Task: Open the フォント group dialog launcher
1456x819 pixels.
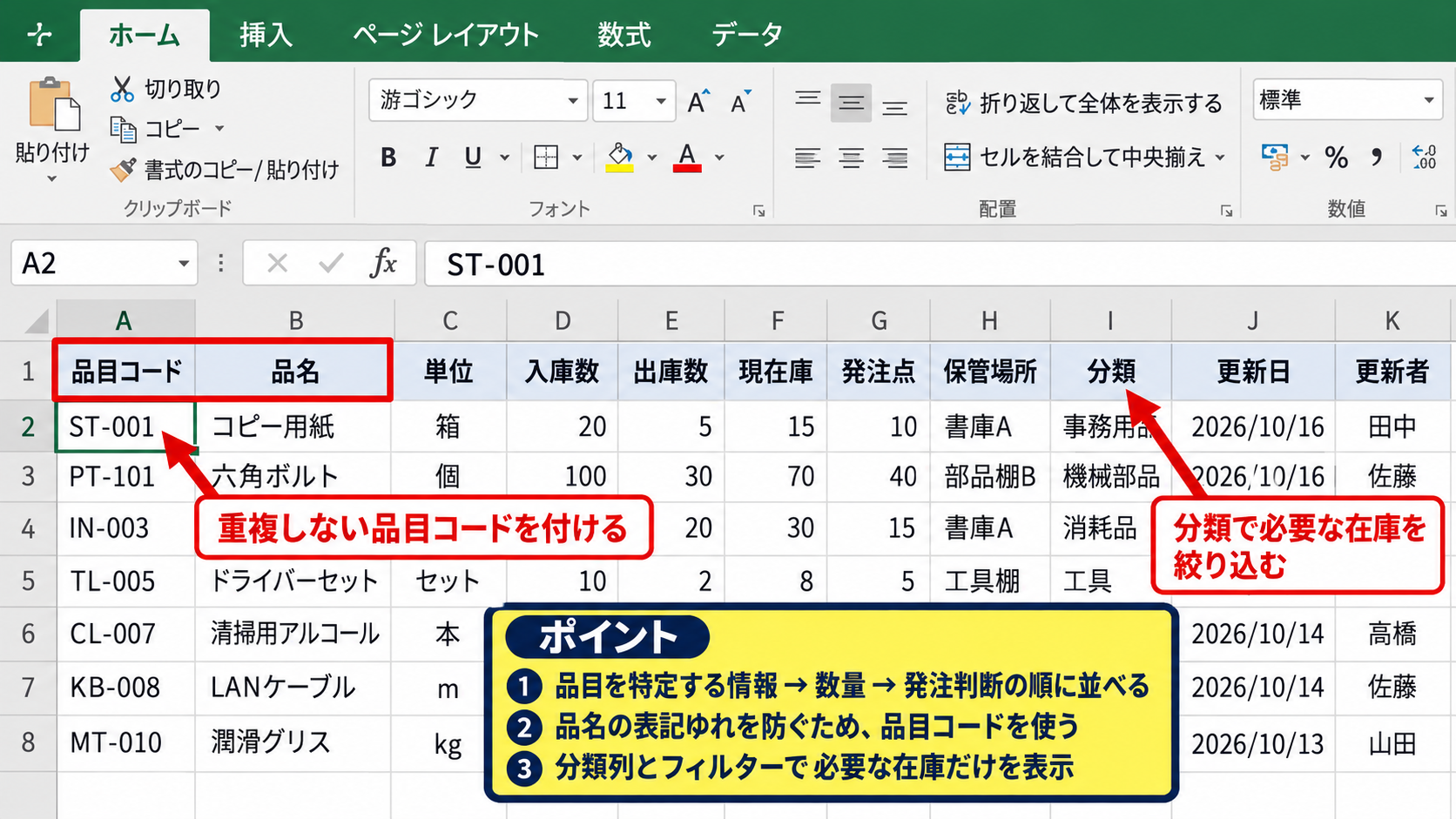Action: (759, 211)
